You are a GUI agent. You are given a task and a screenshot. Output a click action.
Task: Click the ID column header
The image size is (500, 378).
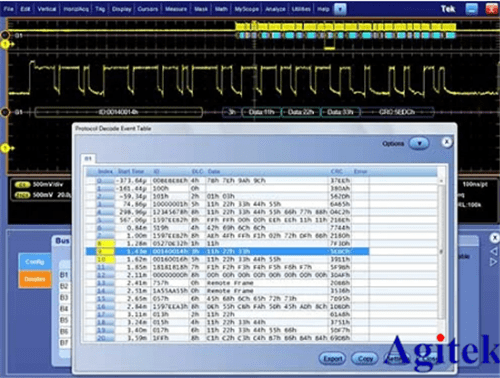[156, 172]
